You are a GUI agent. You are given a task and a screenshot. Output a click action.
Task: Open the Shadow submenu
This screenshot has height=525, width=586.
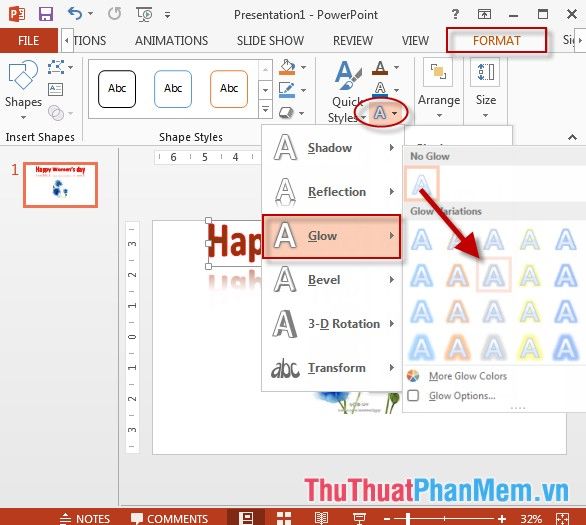pos(331,148)
